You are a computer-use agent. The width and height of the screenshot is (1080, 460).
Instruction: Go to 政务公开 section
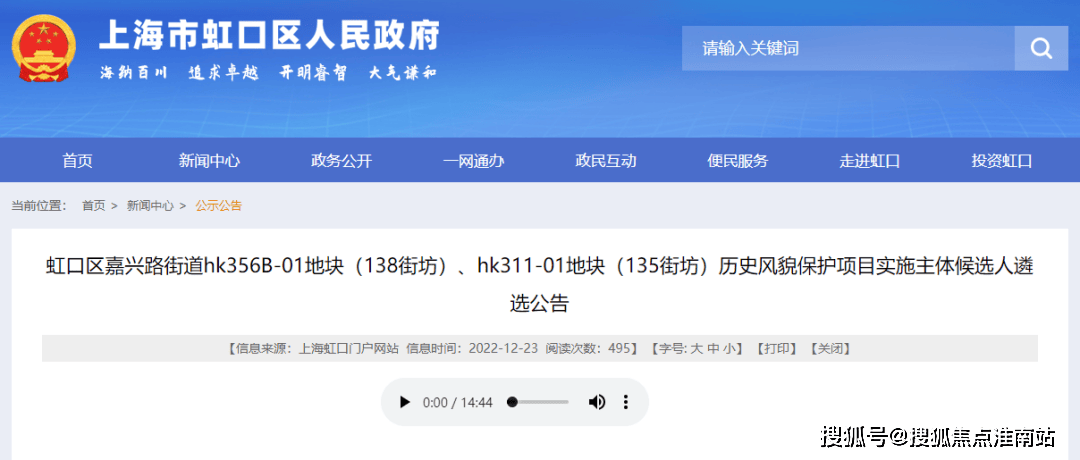(x=341, y=161)
